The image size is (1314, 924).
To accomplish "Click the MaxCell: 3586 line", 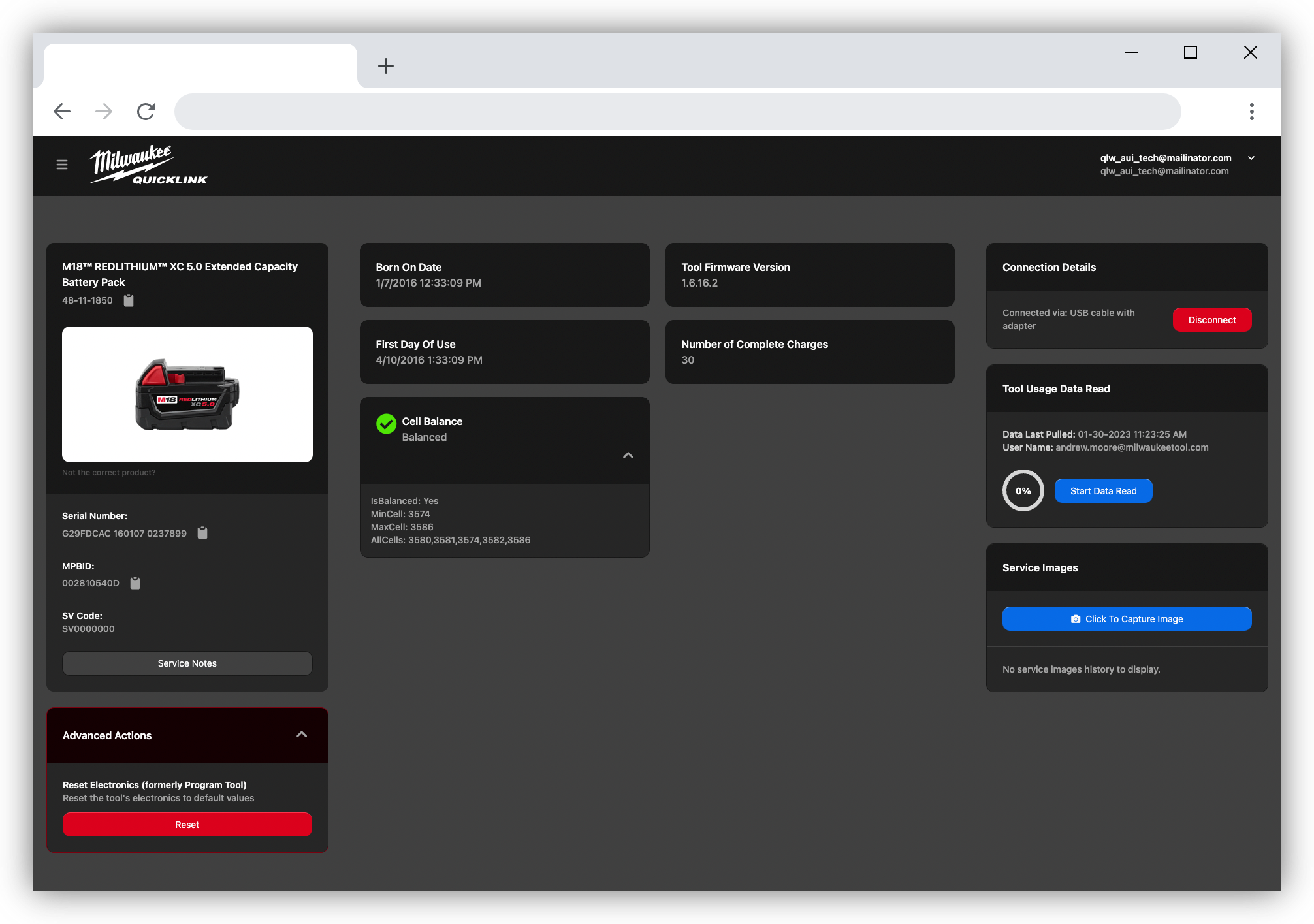I will point(402,527).
